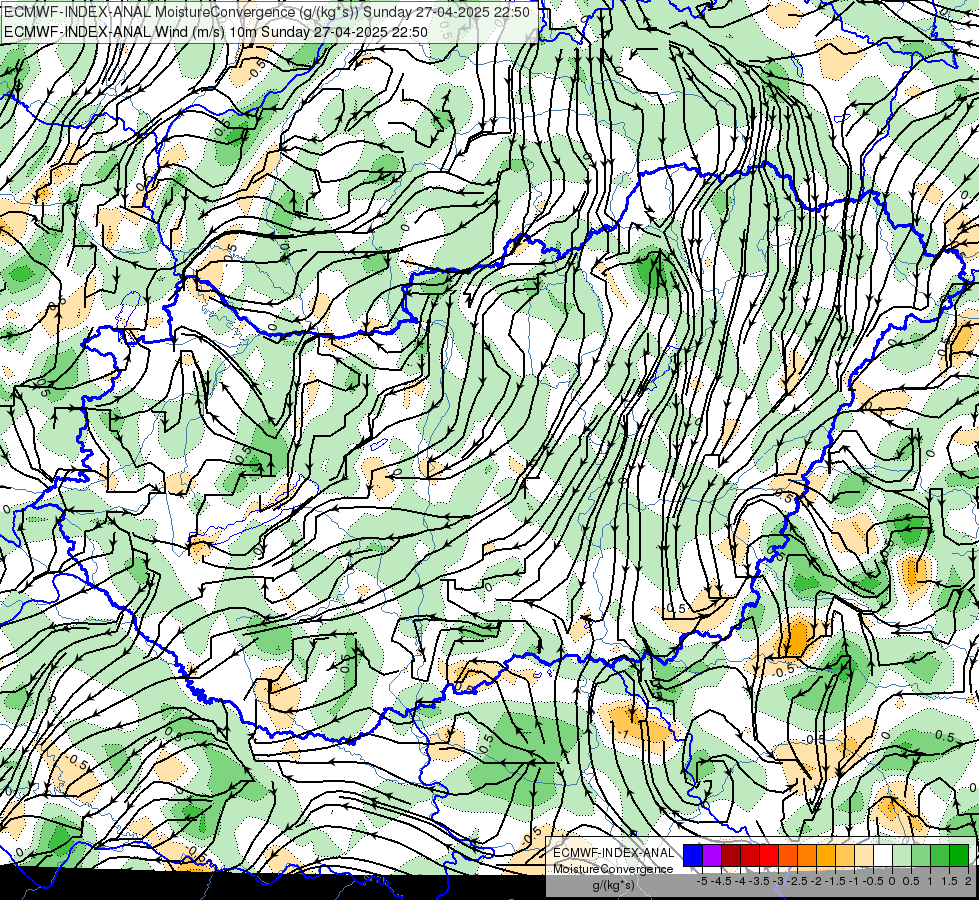Screen dimensions: 979x900
Task: Click the dark maroon legend swatch above -4.5
Action: coord(731,855)
